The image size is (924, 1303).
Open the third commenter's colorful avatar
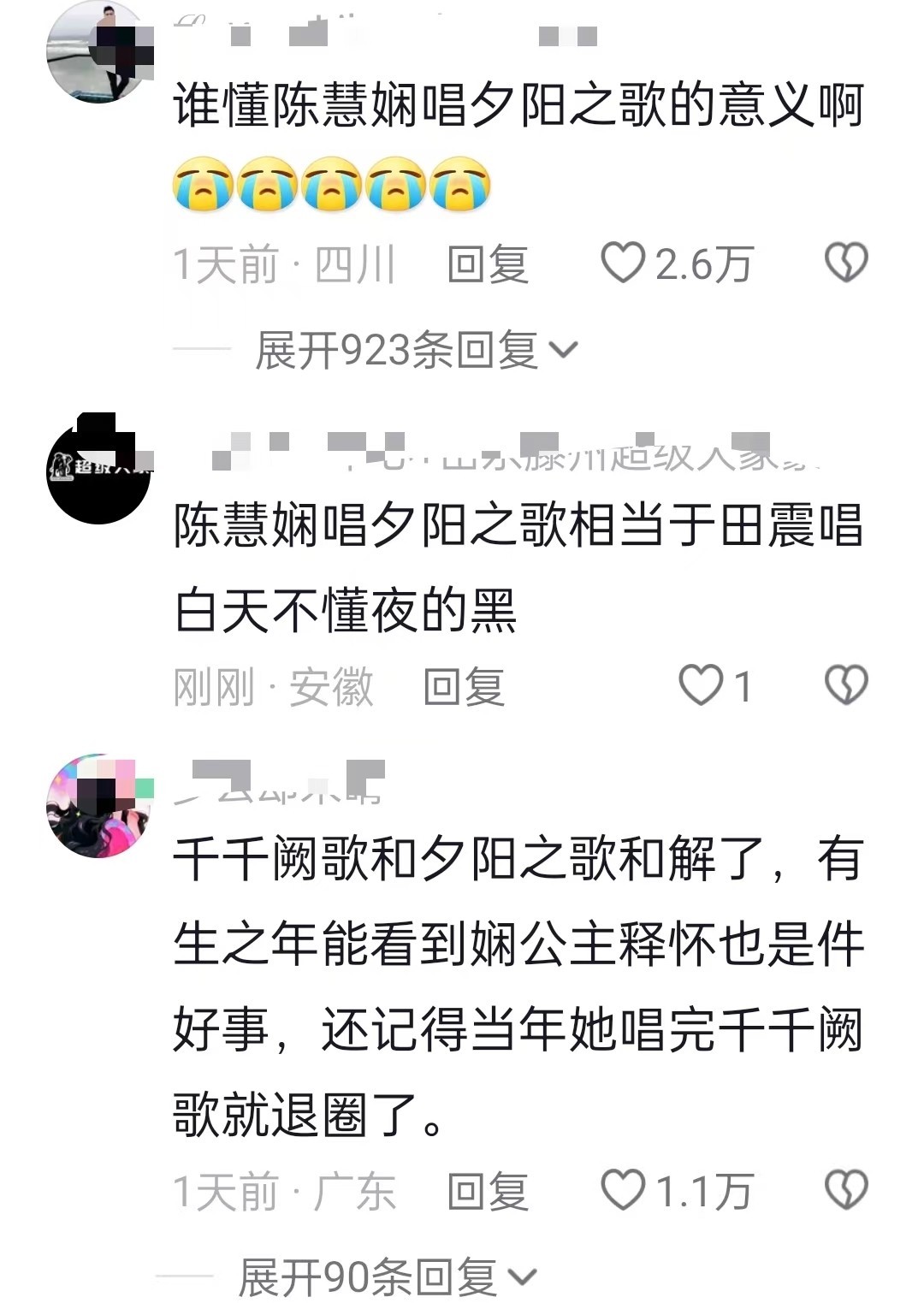click(98, 805)
